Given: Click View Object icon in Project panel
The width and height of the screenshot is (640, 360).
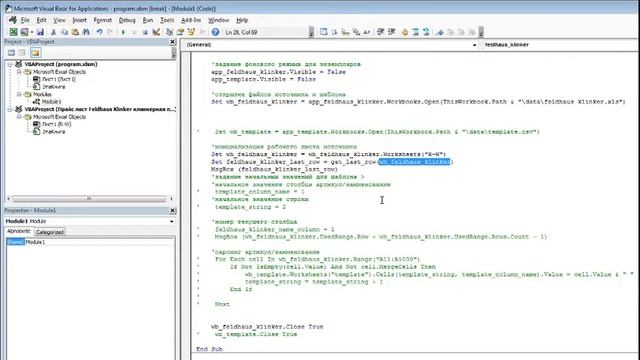Looking at the screenshot, I should (22, 53).
